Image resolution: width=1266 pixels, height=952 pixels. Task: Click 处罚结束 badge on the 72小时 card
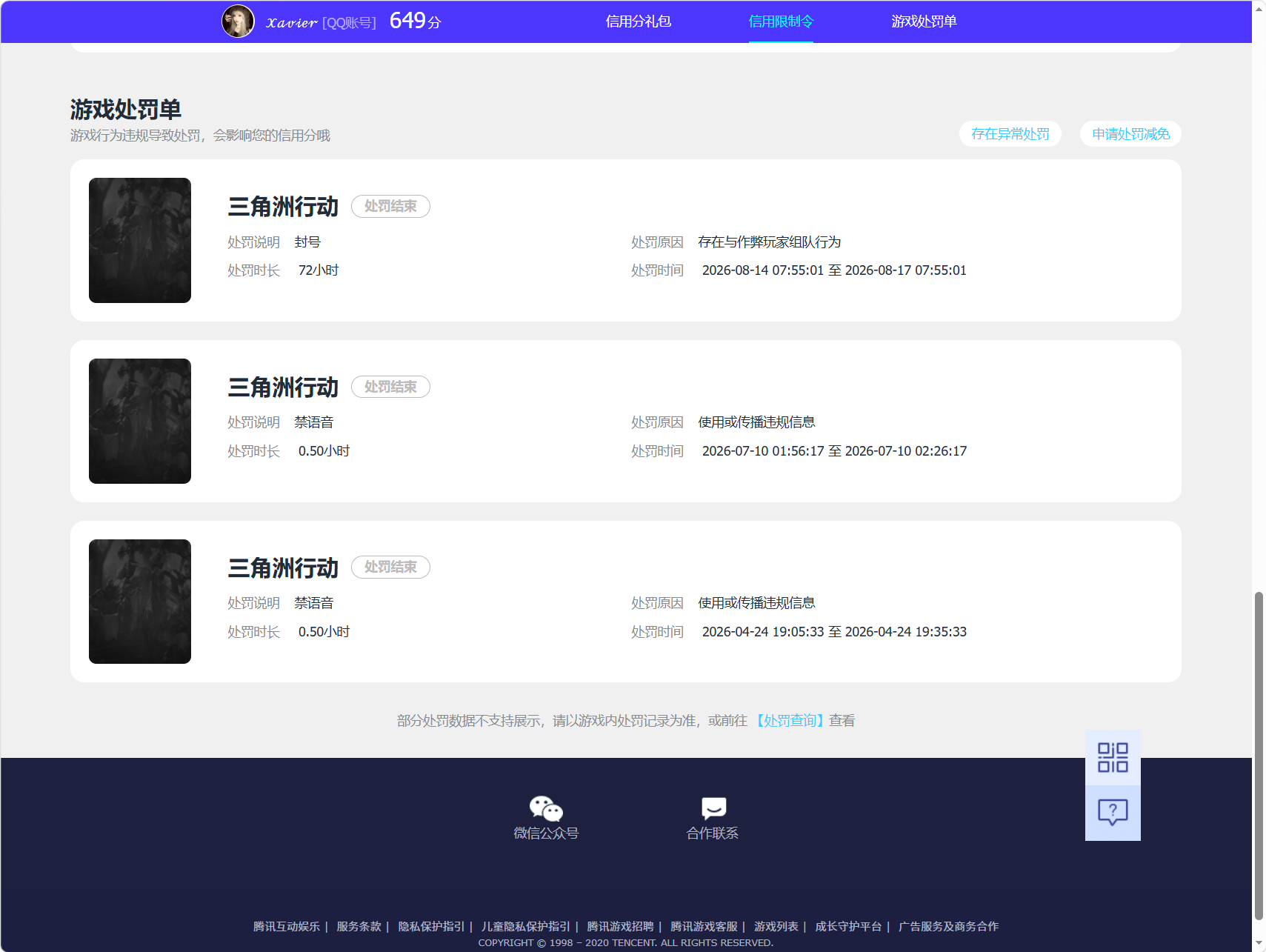tap(390, 206)
